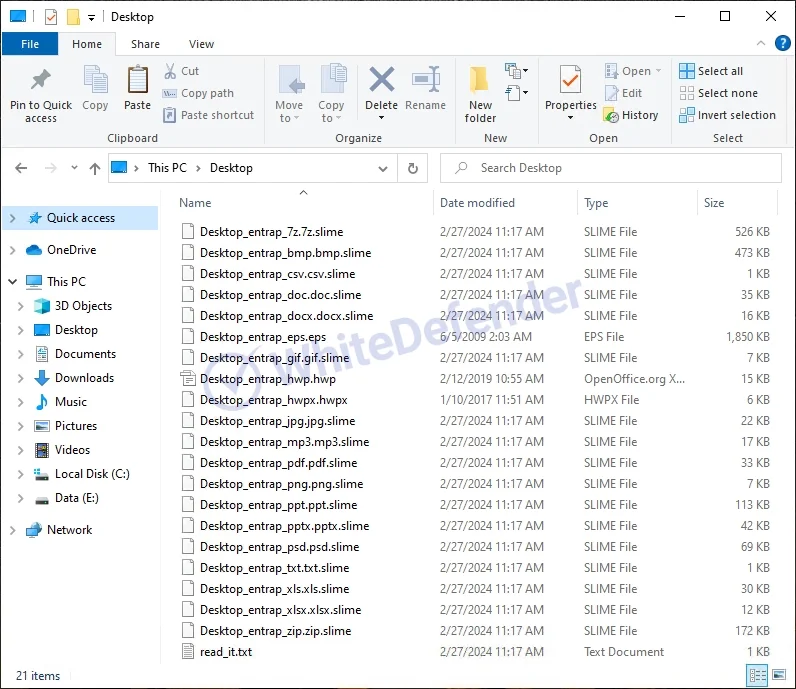Viewport: 796px width, 689px height.
Task: Switch to large icons view toggle
Action: [x=778, y=676]
